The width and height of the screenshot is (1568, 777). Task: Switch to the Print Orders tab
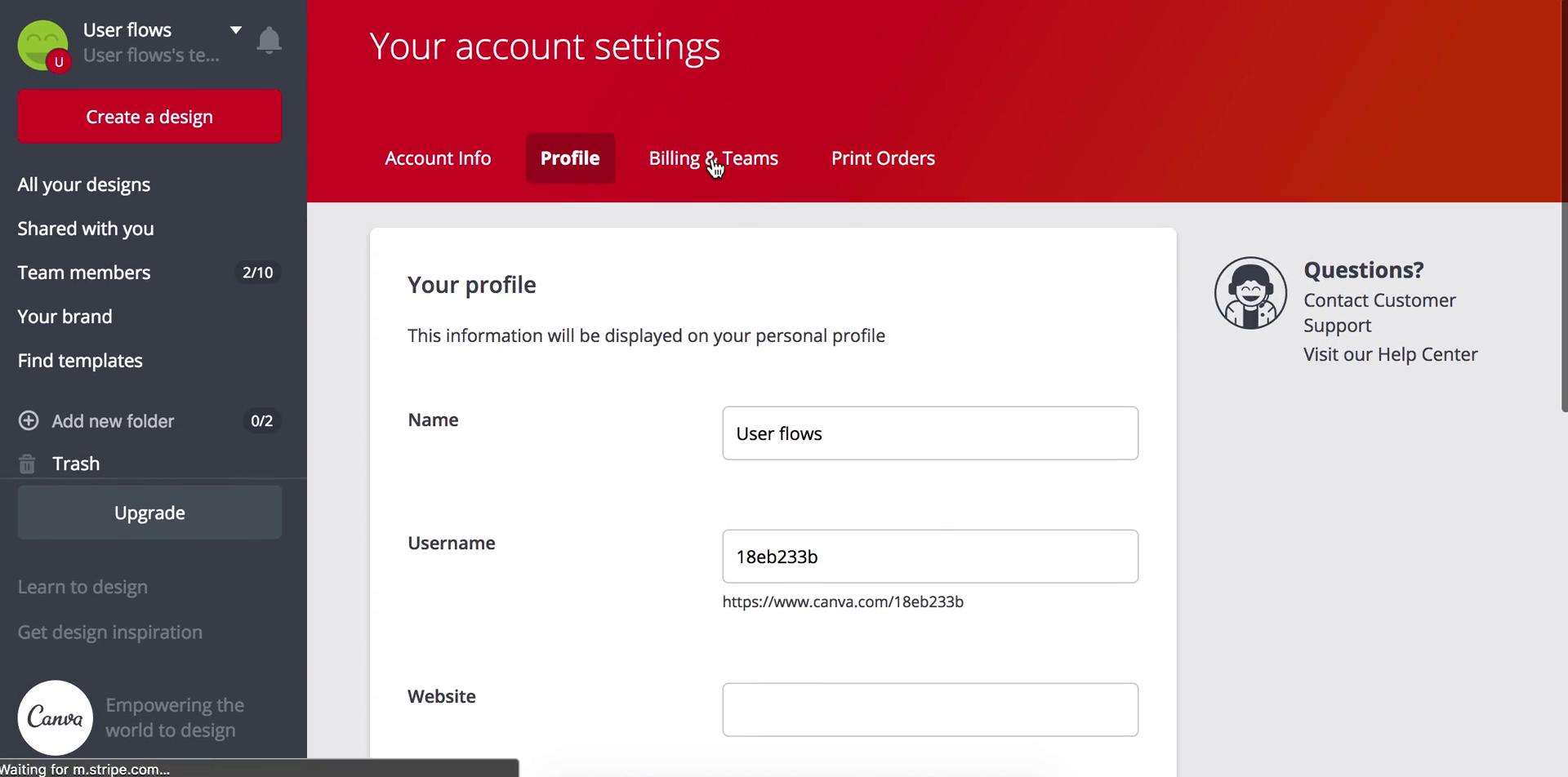(883, 158)
